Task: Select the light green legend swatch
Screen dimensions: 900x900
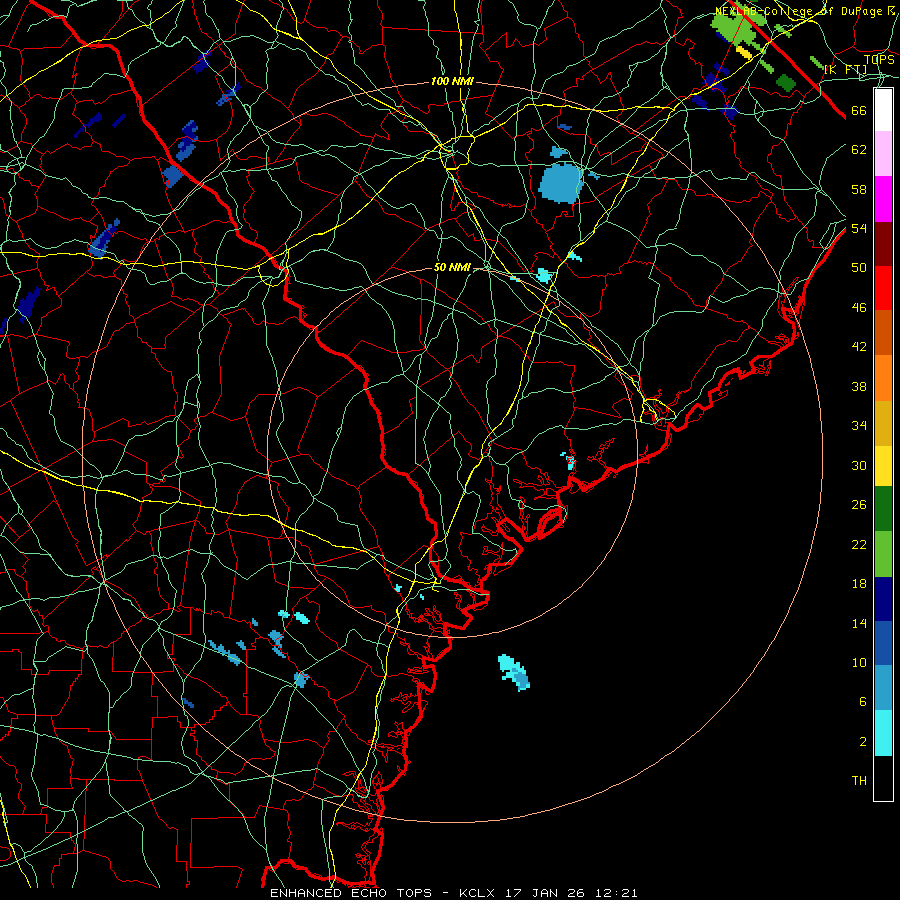Action: pyautogui.click(x=883, y=554)
